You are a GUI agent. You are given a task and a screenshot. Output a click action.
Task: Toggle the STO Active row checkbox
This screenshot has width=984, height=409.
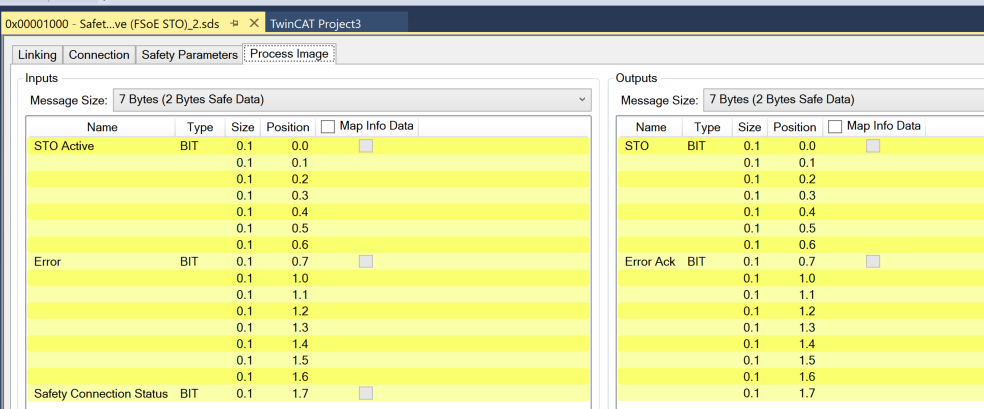366,146
